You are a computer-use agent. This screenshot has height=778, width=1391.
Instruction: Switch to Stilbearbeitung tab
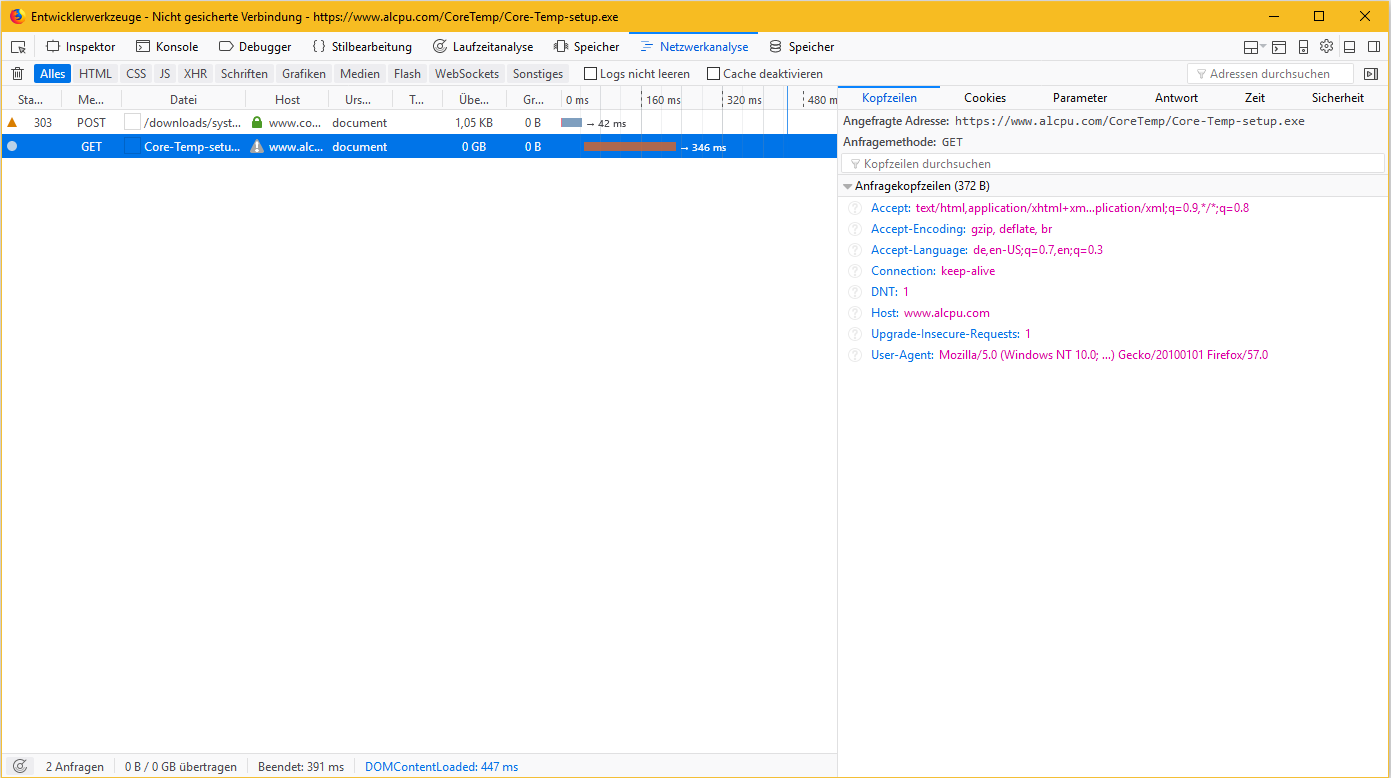point(362,47)
